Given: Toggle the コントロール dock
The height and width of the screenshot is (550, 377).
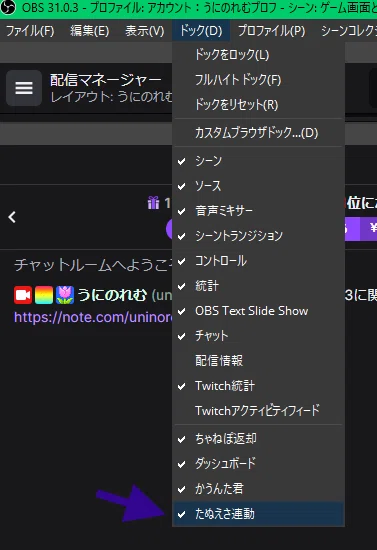Looking at the screenshot, I should pos(258,261).
